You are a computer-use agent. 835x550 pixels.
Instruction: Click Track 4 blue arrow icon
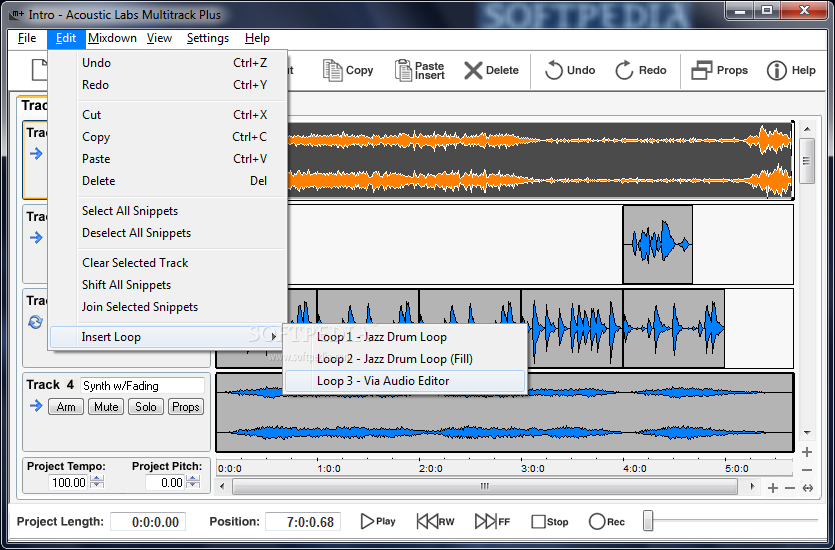tap(36, 406)
